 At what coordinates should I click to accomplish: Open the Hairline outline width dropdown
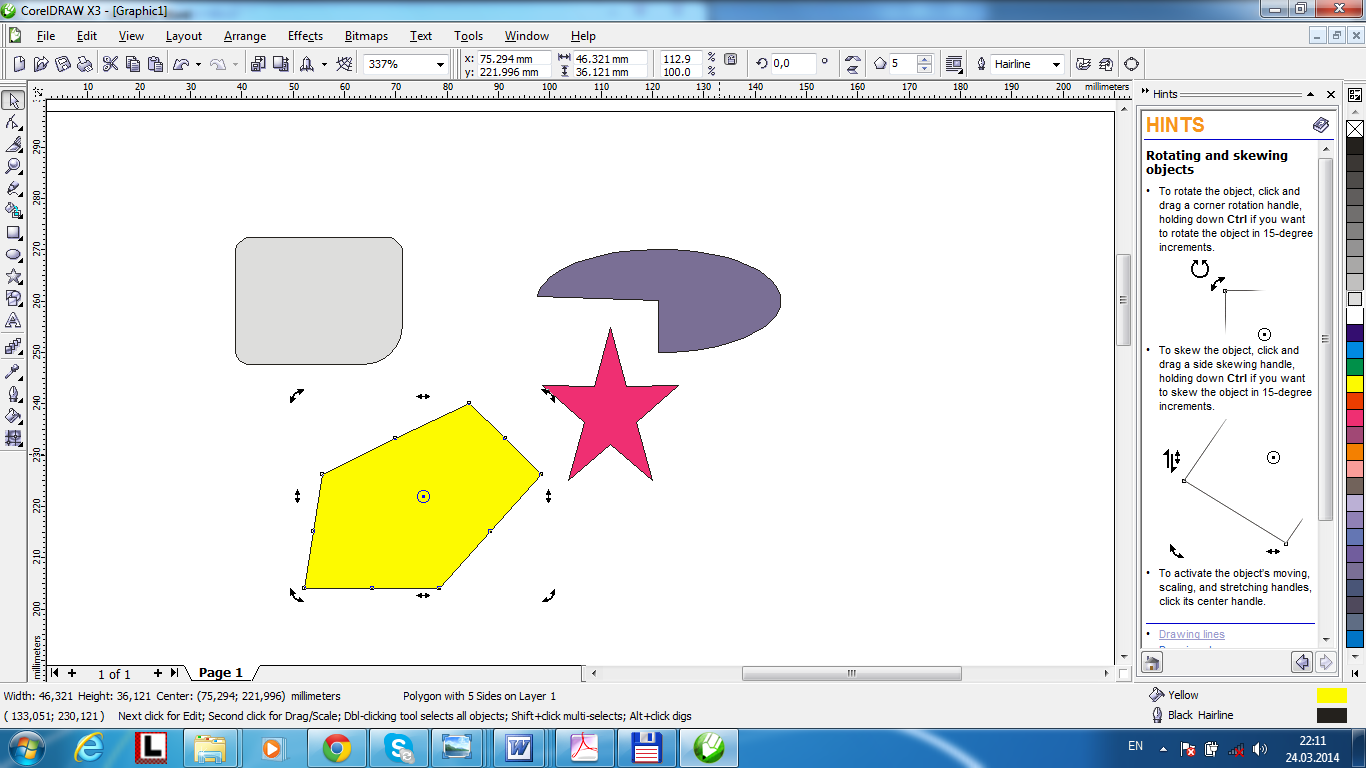coord(1056,64)
